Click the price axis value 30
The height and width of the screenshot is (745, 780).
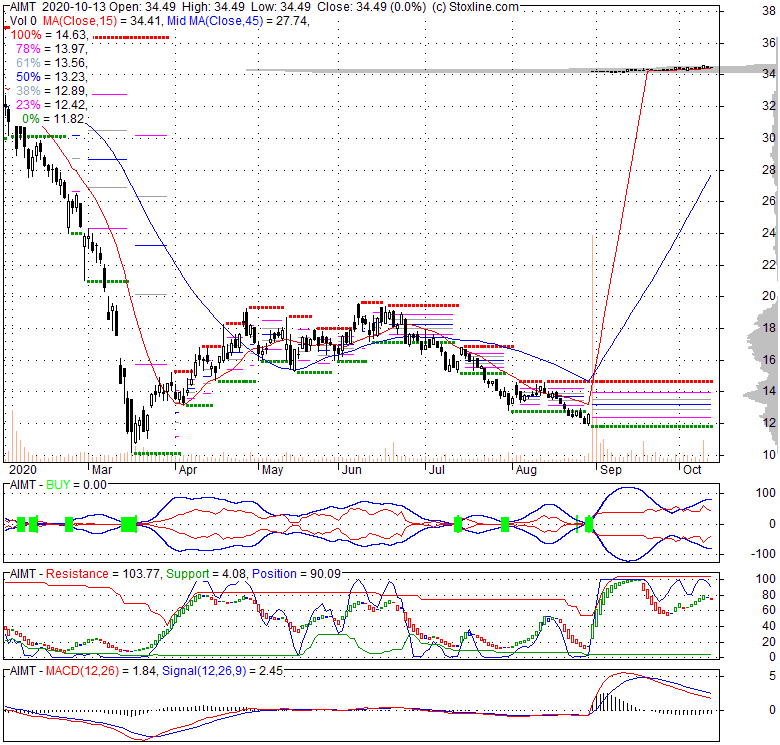pyautogui.click(x=769, y=138)
